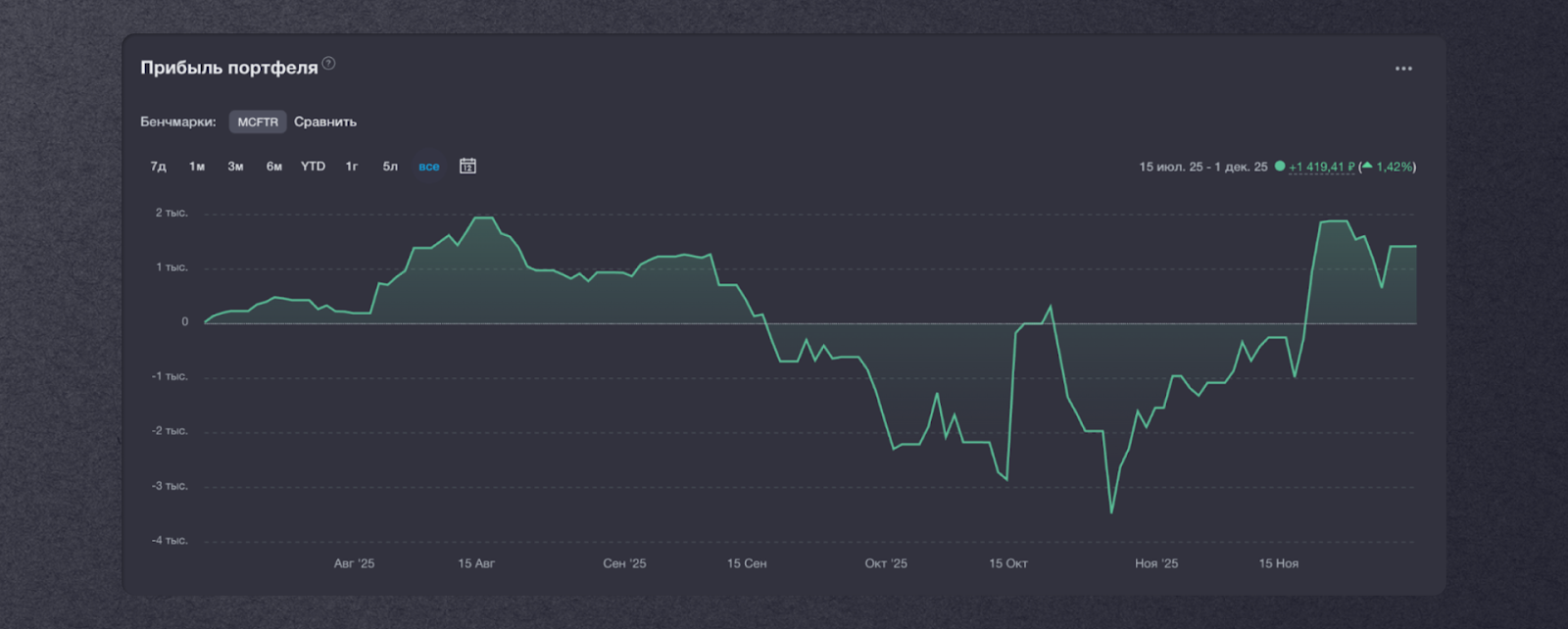This screenshot has height=629, width=1568.
Task: Choose the 3м time range
Action: click(235, 167)
